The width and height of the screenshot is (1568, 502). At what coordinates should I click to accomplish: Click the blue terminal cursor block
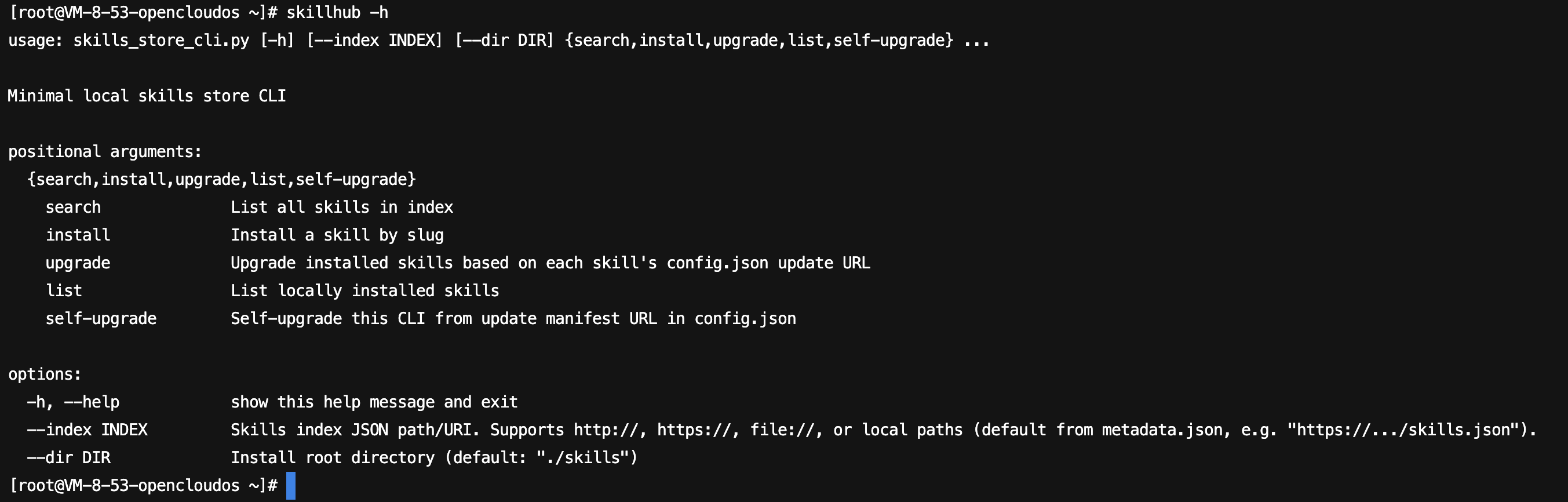click(x=290, y=486)
